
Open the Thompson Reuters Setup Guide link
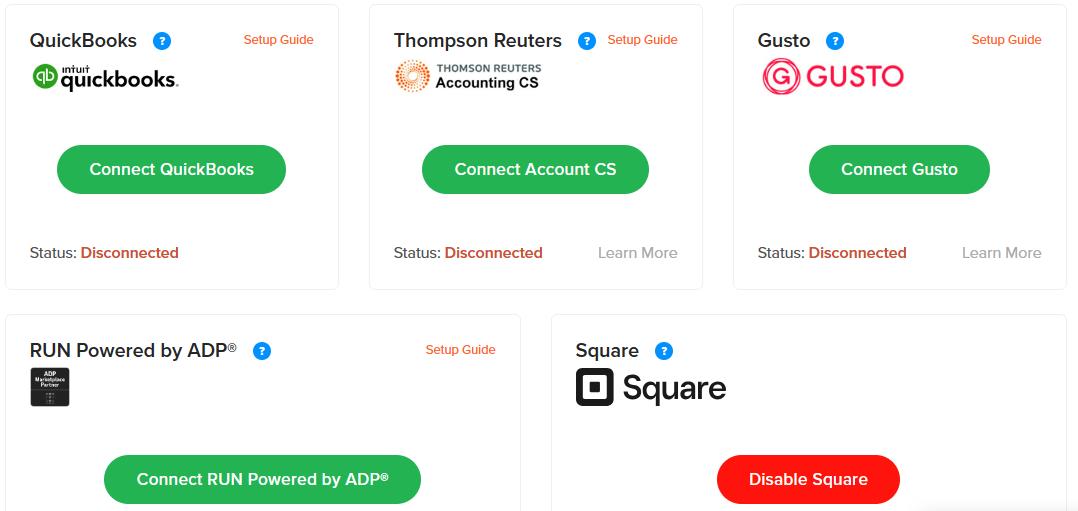[x=642, y=40]
